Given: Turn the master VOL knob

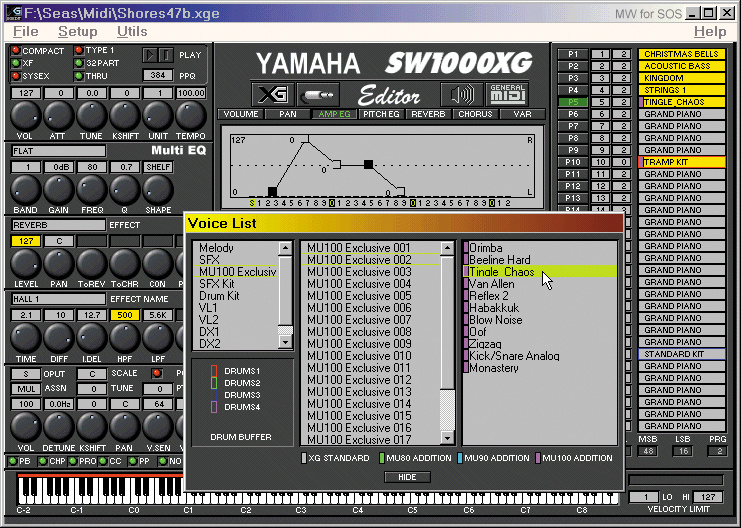Looking at the screenshot, I should [24, 117].
